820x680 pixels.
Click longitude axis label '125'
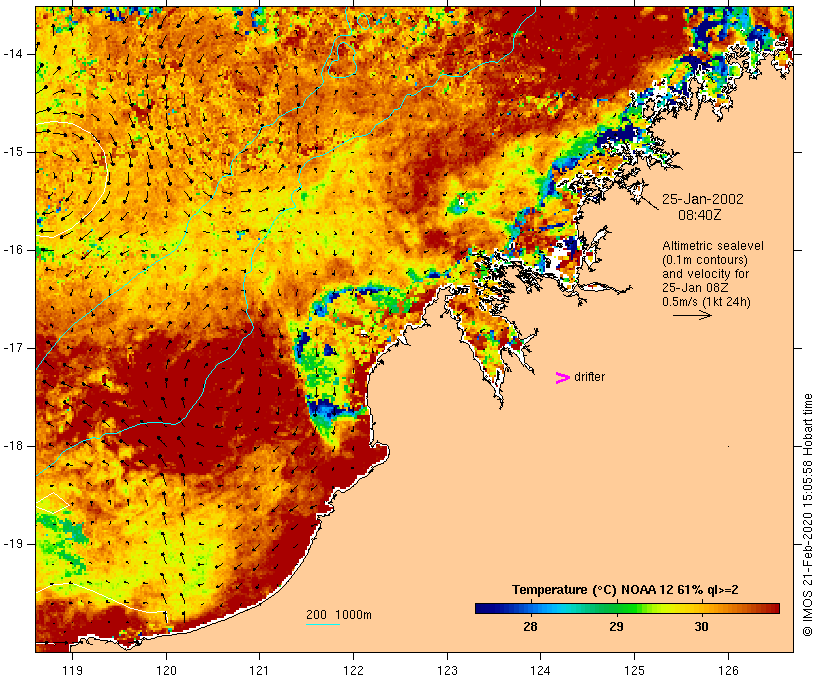(634, 670)
